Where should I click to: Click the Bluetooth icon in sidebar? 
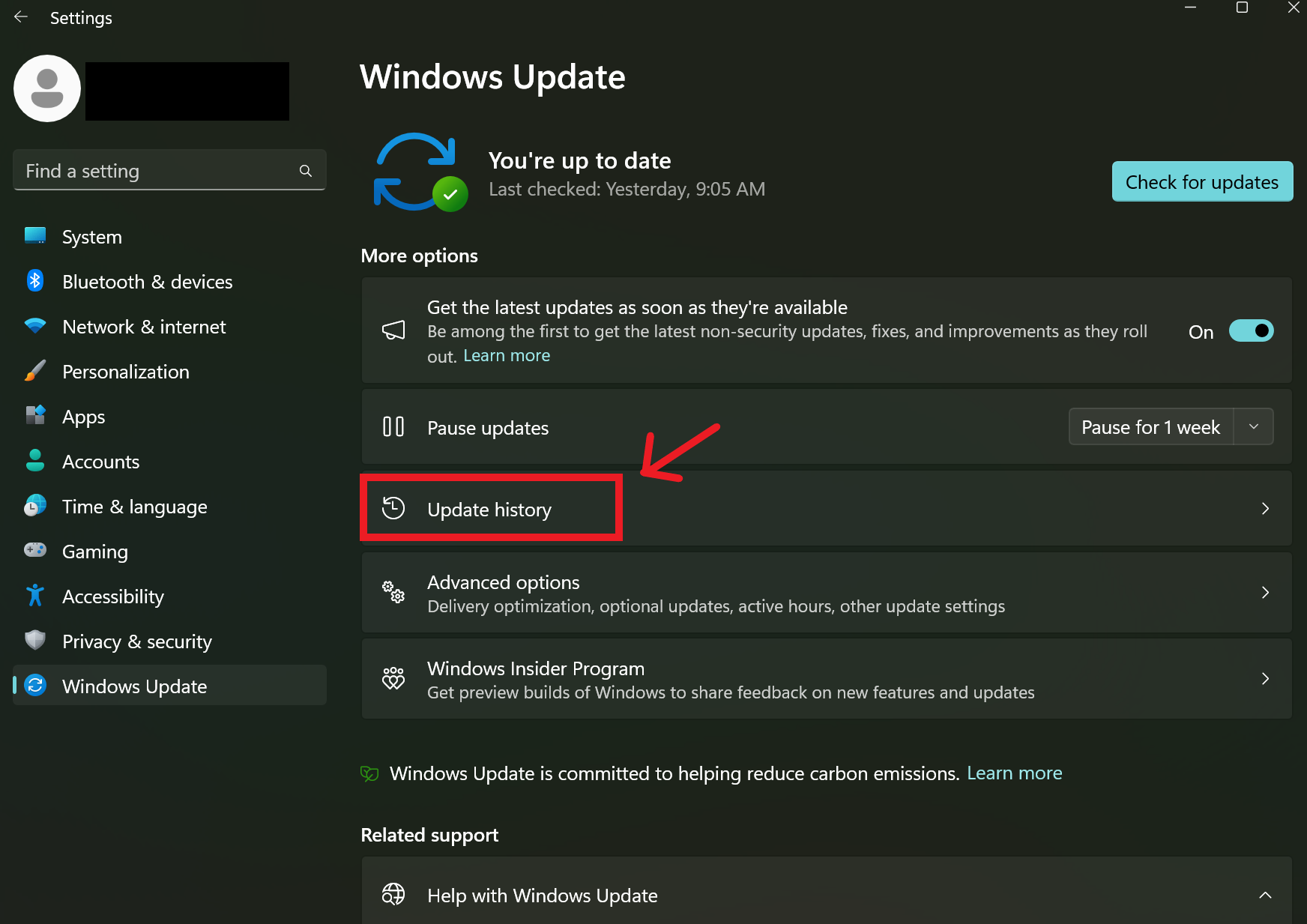[x=34, y=281]
